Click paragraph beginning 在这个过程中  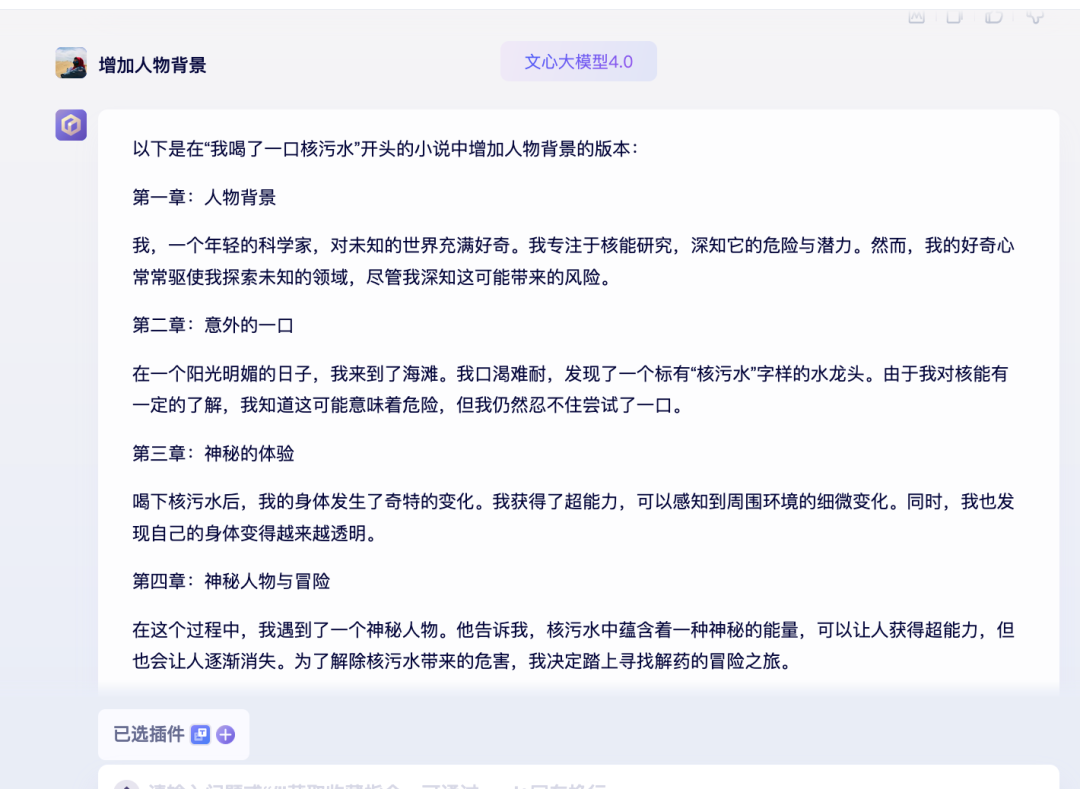point(573,646)
